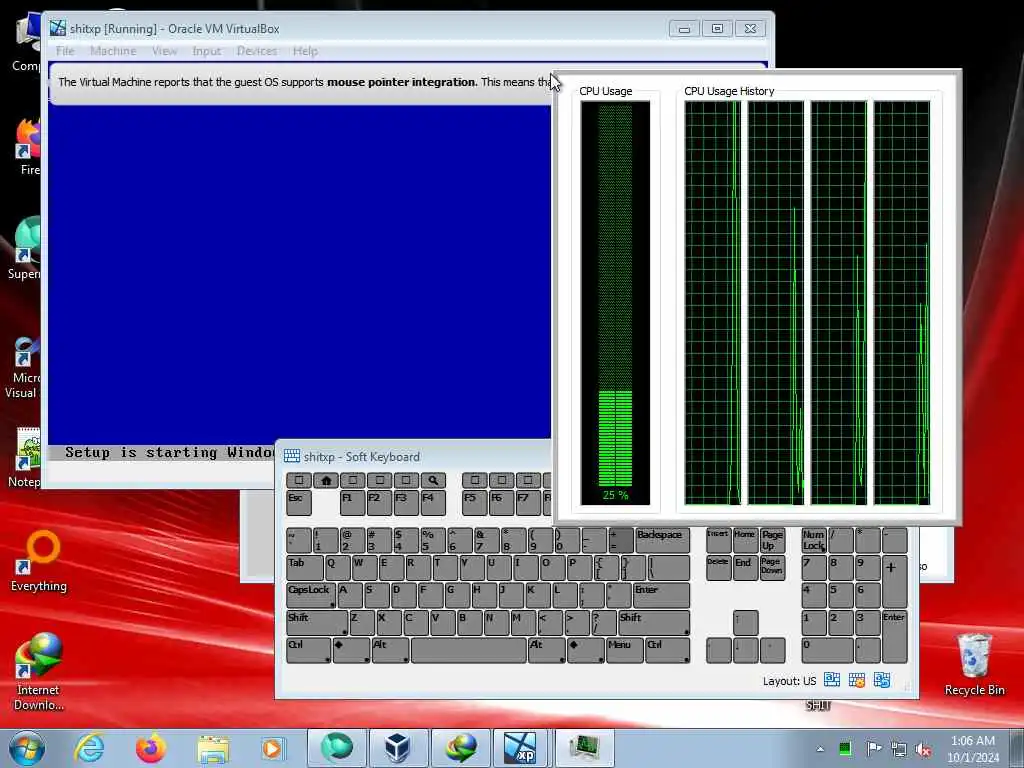Open the Input menu in VirtualBox
This screenshot has height=768, width=1024.
(x=206, y=51)
